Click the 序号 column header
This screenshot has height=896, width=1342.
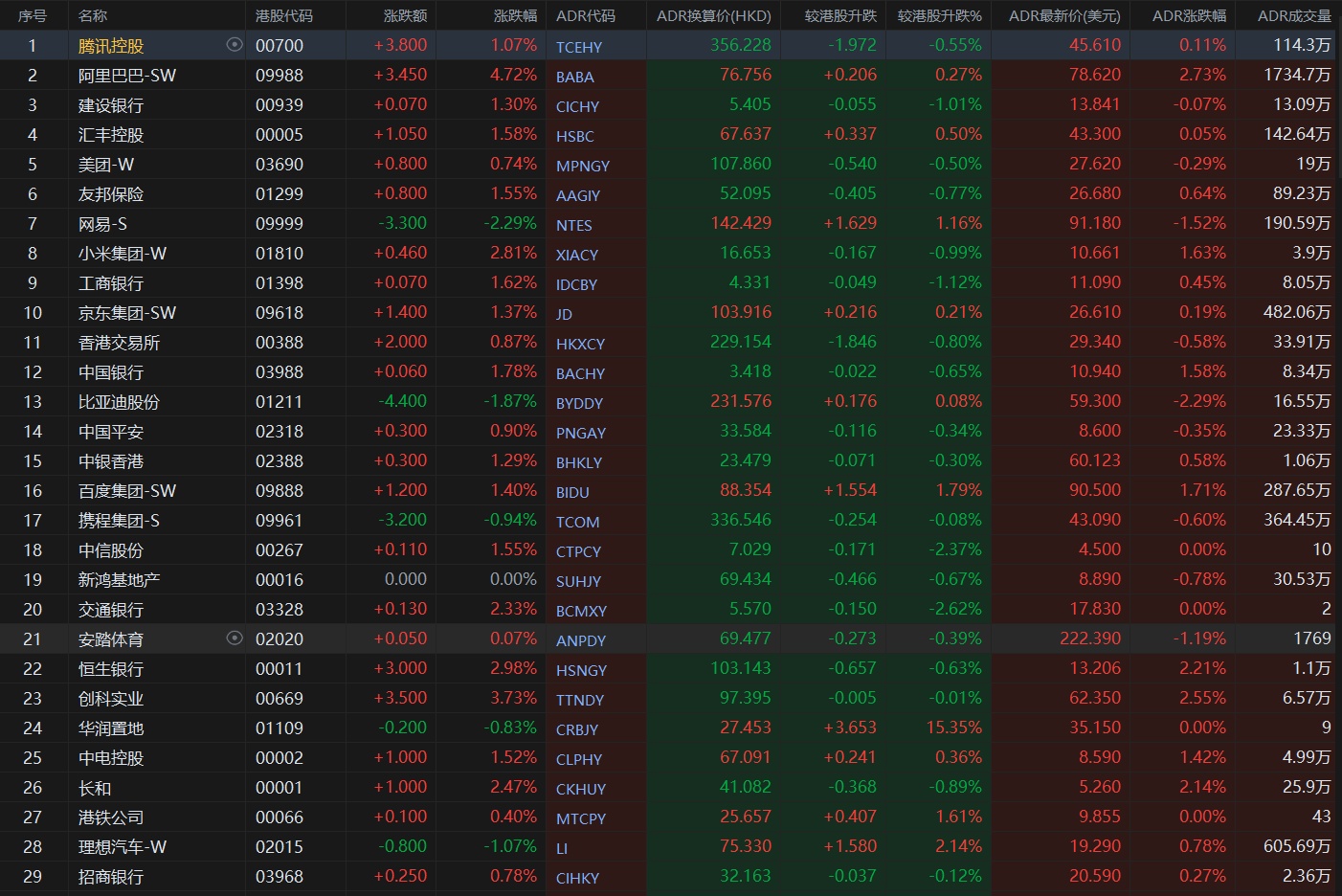point(33,15)
